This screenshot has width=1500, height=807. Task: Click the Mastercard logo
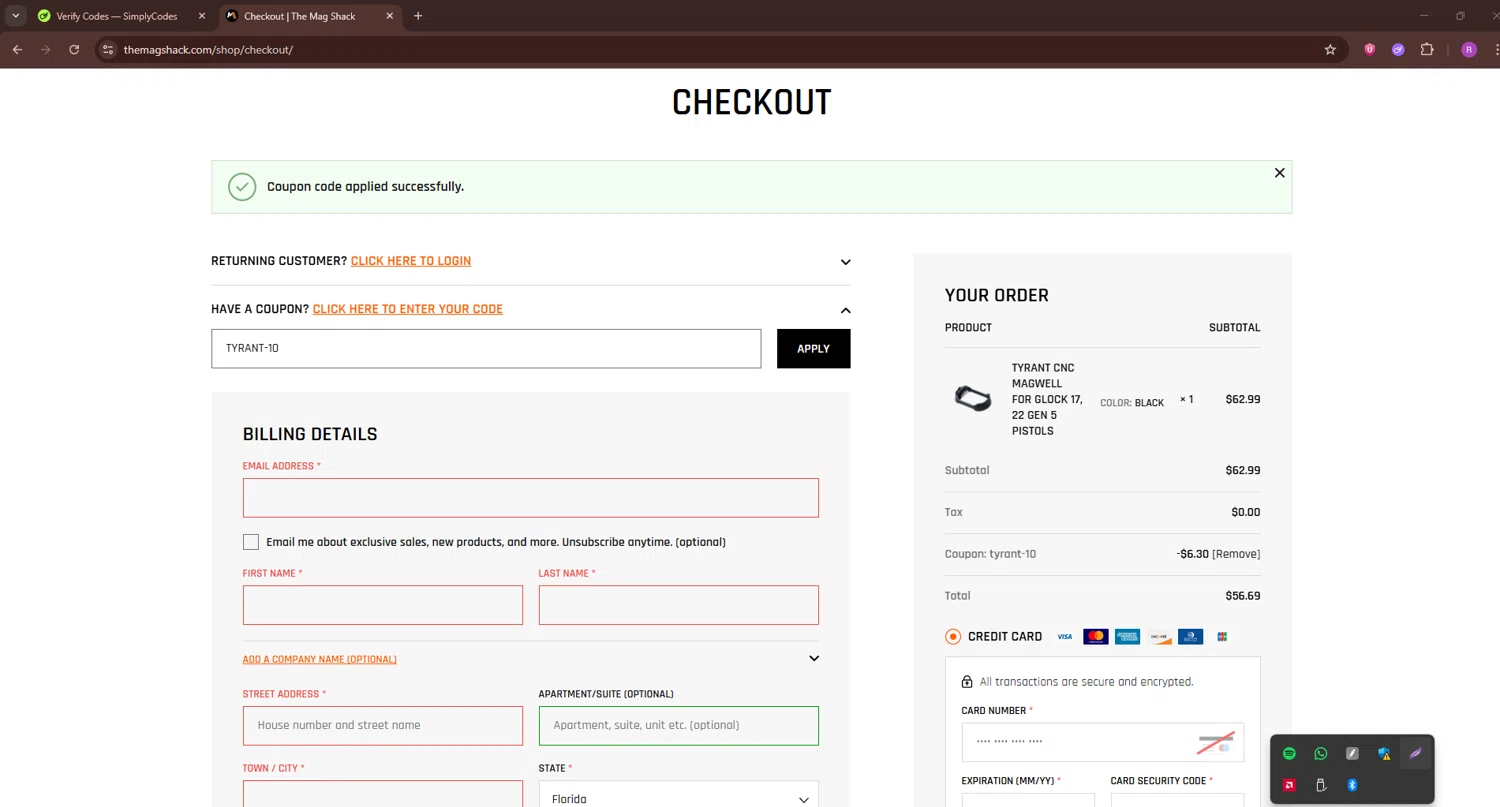[1096, 636]
